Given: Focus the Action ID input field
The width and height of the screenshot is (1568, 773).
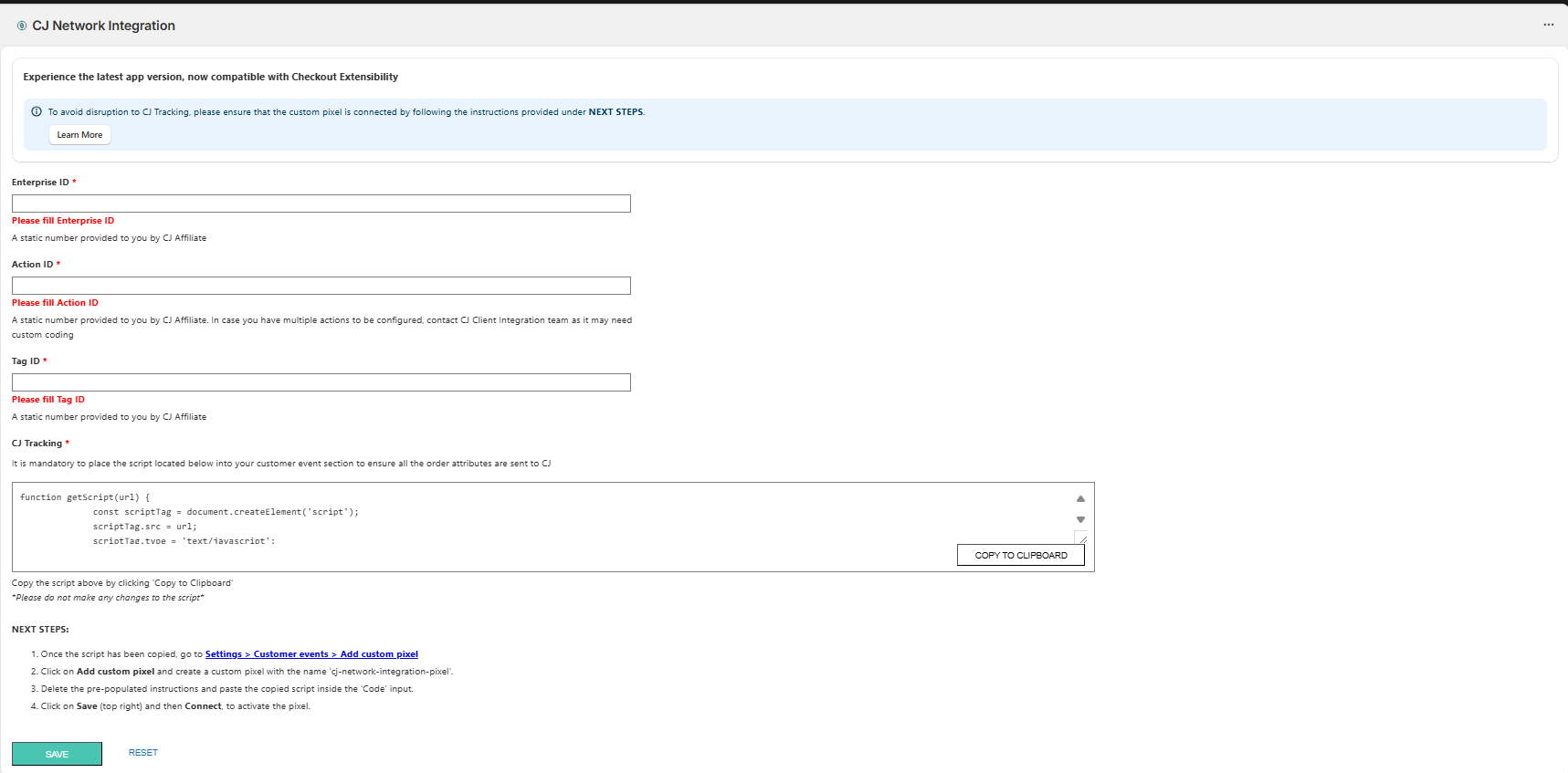Looking at the screenshot, I should coord(321,286).
